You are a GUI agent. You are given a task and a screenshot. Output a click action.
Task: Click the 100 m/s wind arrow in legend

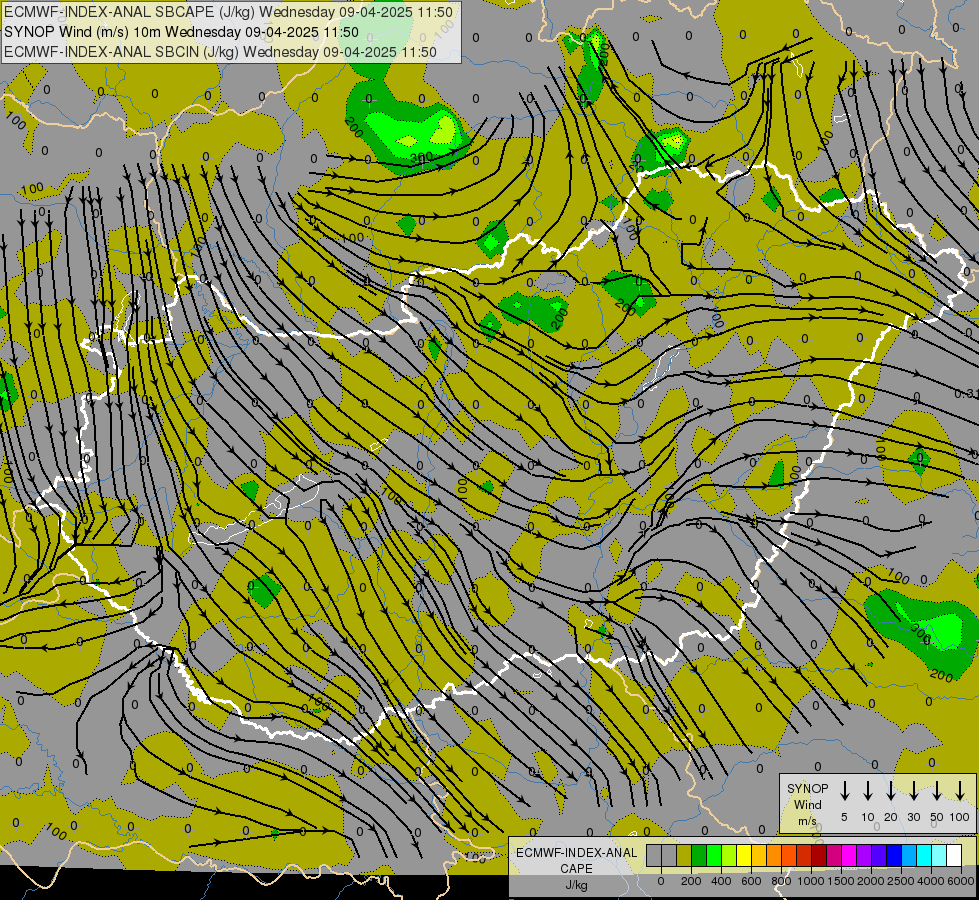point(960,791)
